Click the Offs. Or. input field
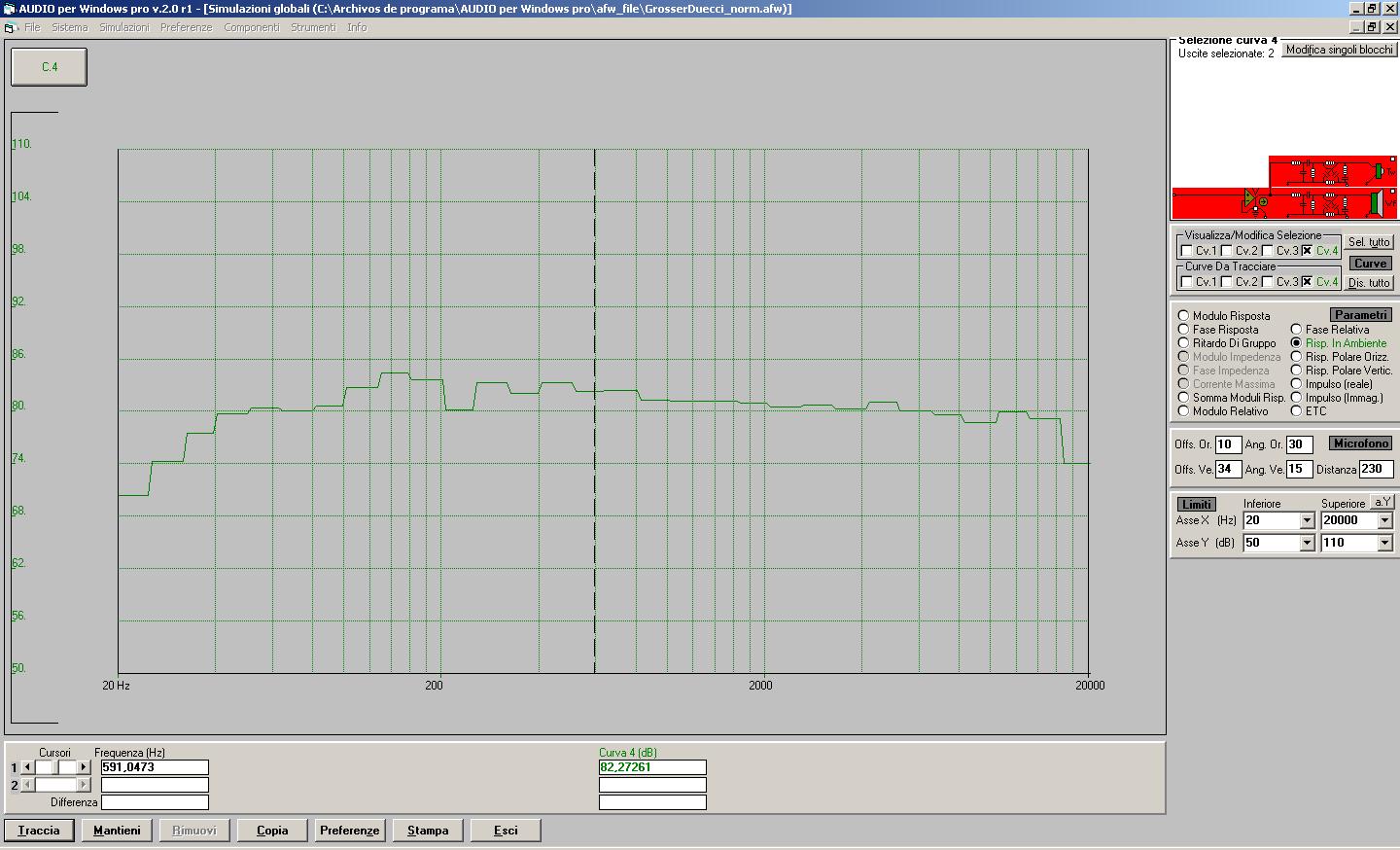Image resolution: width=1400 pixels, height=850 pixels. (x=1228, y=444)
